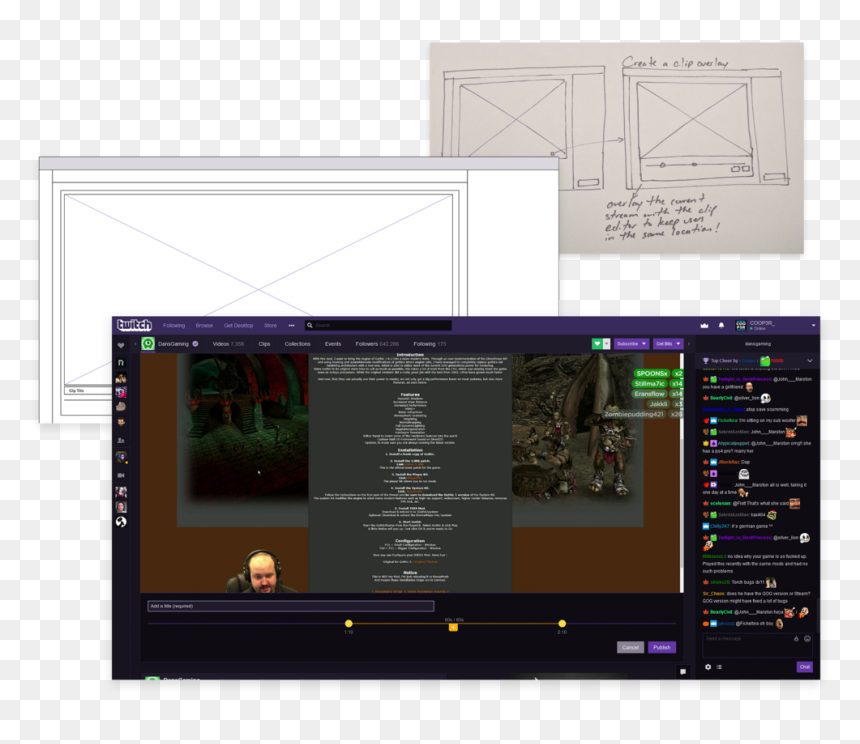Click the DansGaming channel name
This screenshot has width=860, height=744.
[x=173, y=344]
